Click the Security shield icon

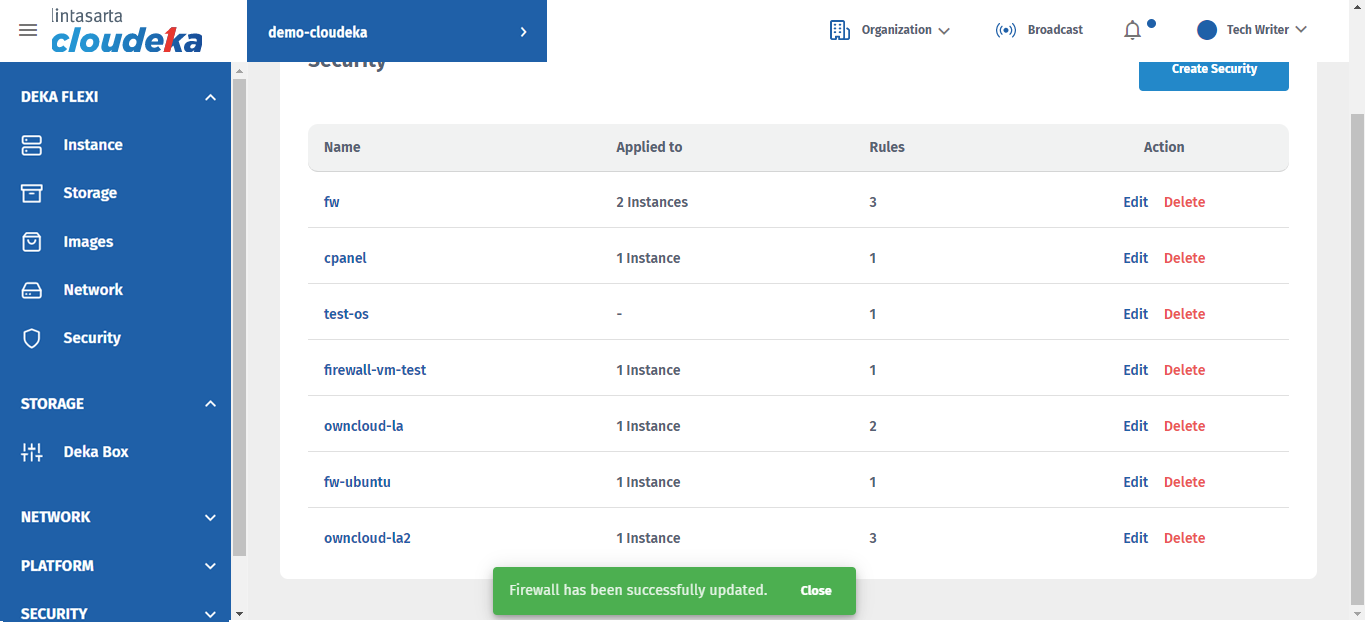pyautogui.click(x=32, y=338)
